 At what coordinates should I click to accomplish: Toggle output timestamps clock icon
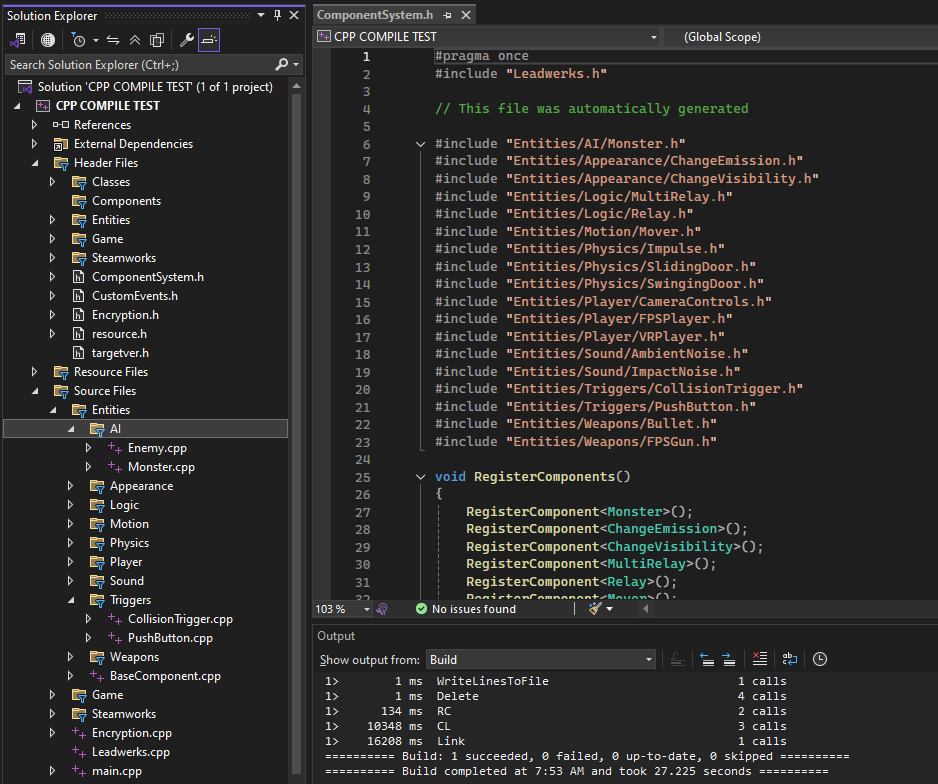[x=820, y=659]
